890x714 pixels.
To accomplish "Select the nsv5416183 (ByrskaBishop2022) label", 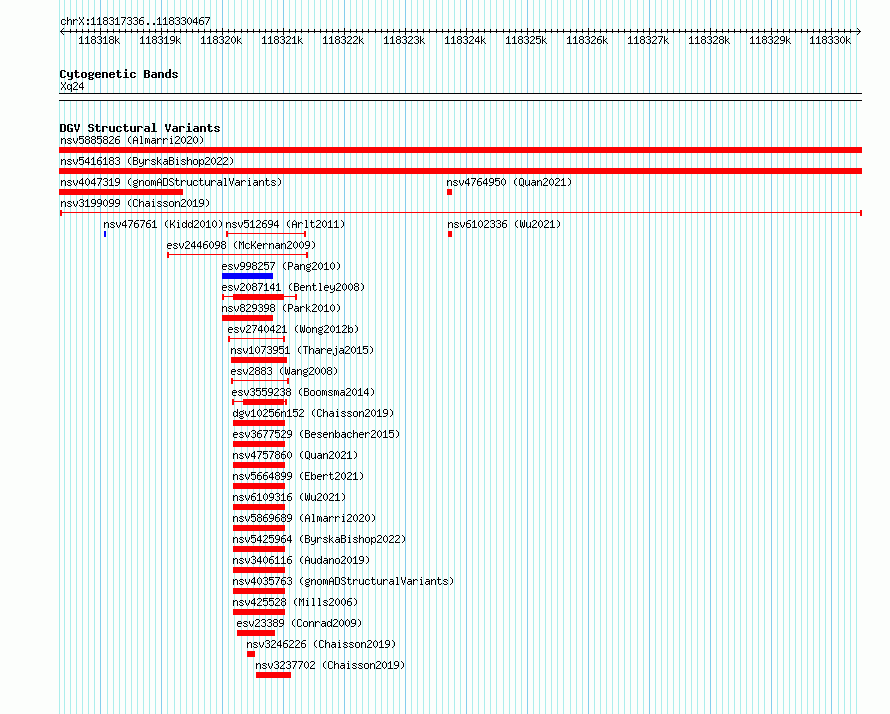I will pos(147,161).
